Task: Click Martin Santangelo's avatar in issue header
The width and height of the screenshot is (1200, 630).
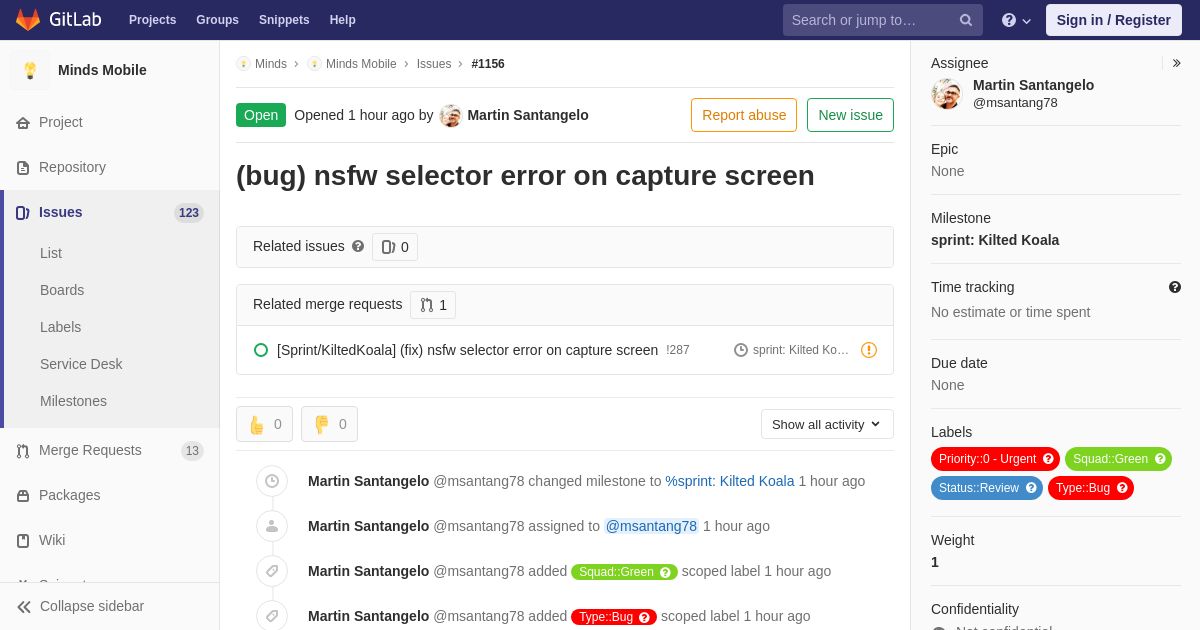Action: (451, 115)
